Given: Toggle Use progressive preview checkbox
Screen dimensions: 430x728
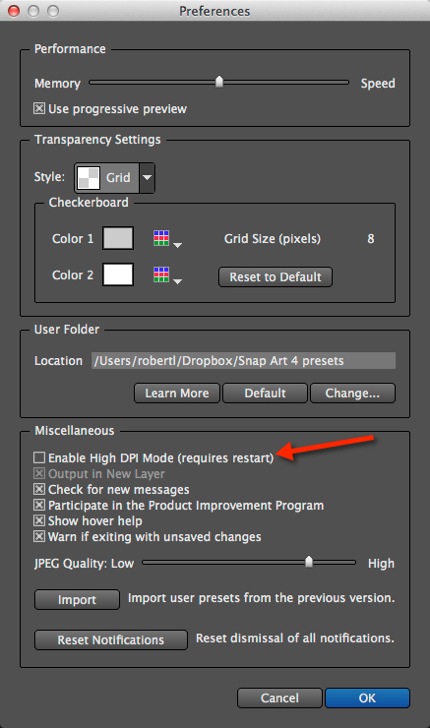Looking at the screenshot, I should point(39,109).
